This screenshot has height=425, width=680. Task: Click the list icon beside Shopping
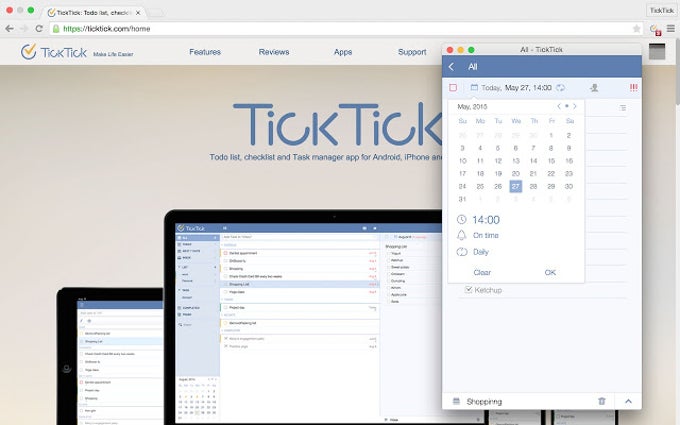point(456,401)
